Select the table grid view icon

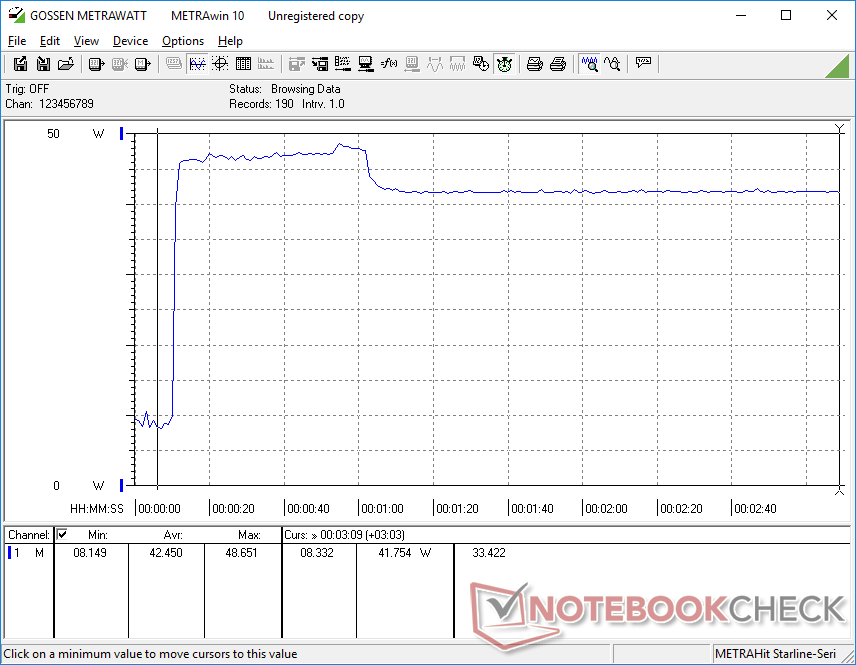pos(243,64)
